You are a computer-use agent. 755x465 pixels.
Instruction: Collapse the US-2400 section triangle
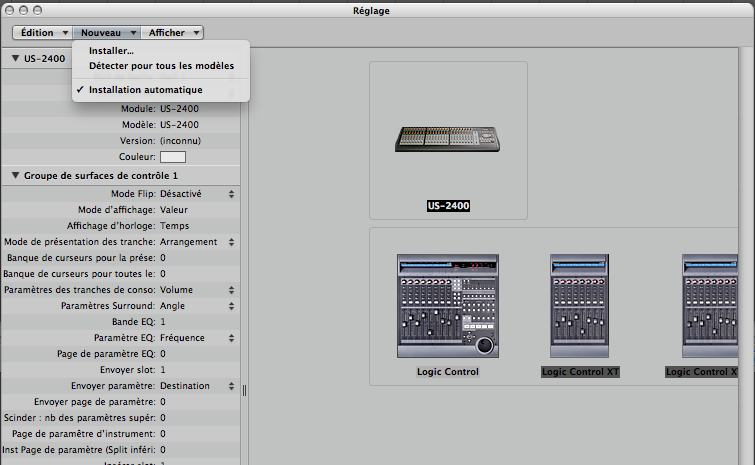(x=15, y=58)
